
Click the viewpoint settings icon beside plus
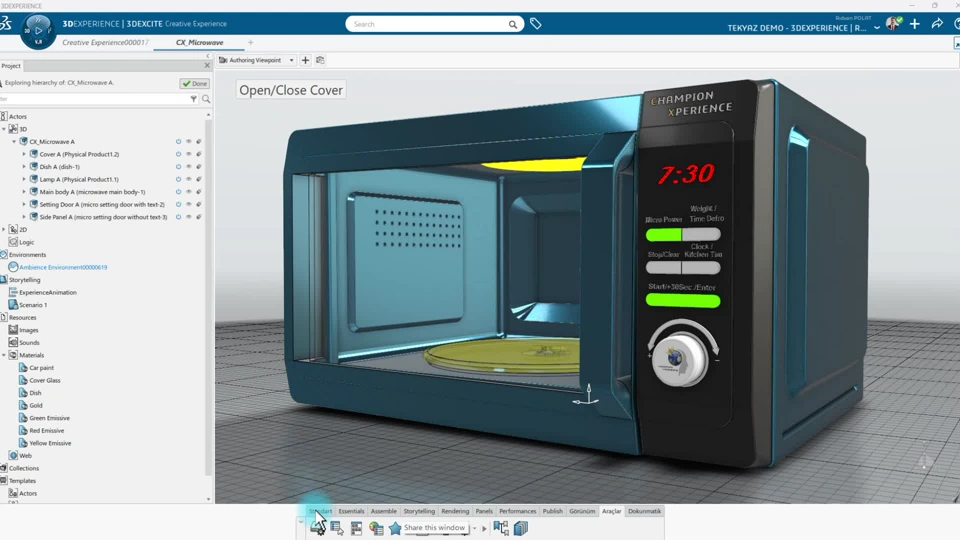(320, 60)
